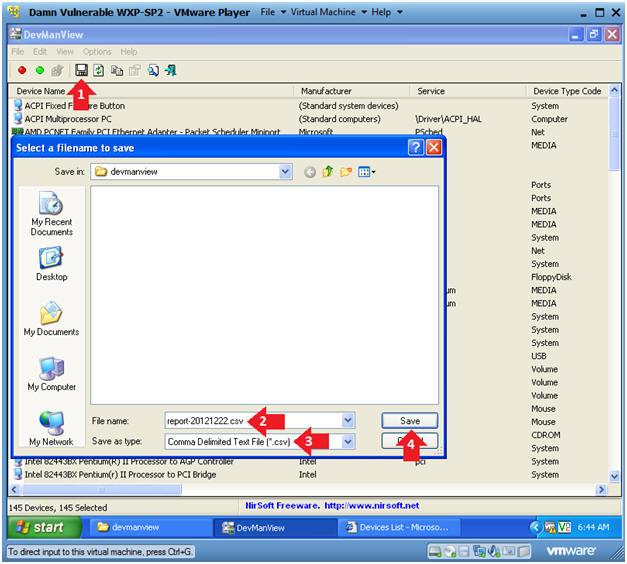The height and width of the screenshot is (564, 627).
Task: Open VMware Player Virtual Machine menu
Action: click(329, 12)
